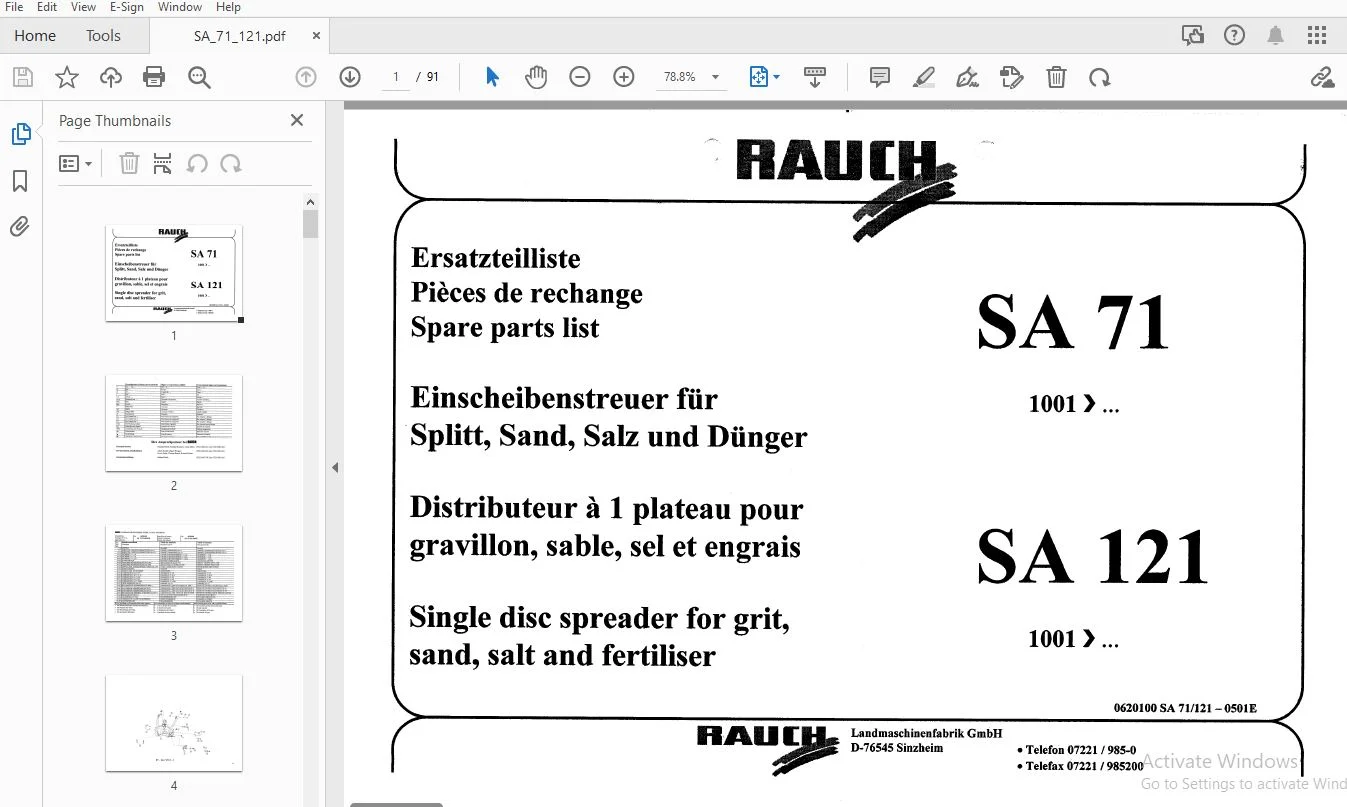Open the Help menu
Screen dimensions: 1347x807
(x=228, y=7)
